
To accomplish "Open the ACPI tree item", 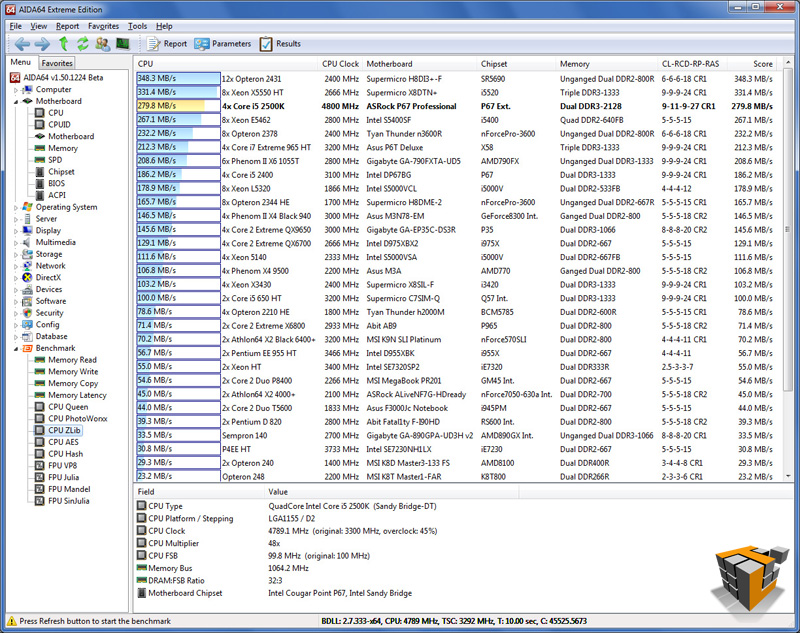I will tap(57, 195).
